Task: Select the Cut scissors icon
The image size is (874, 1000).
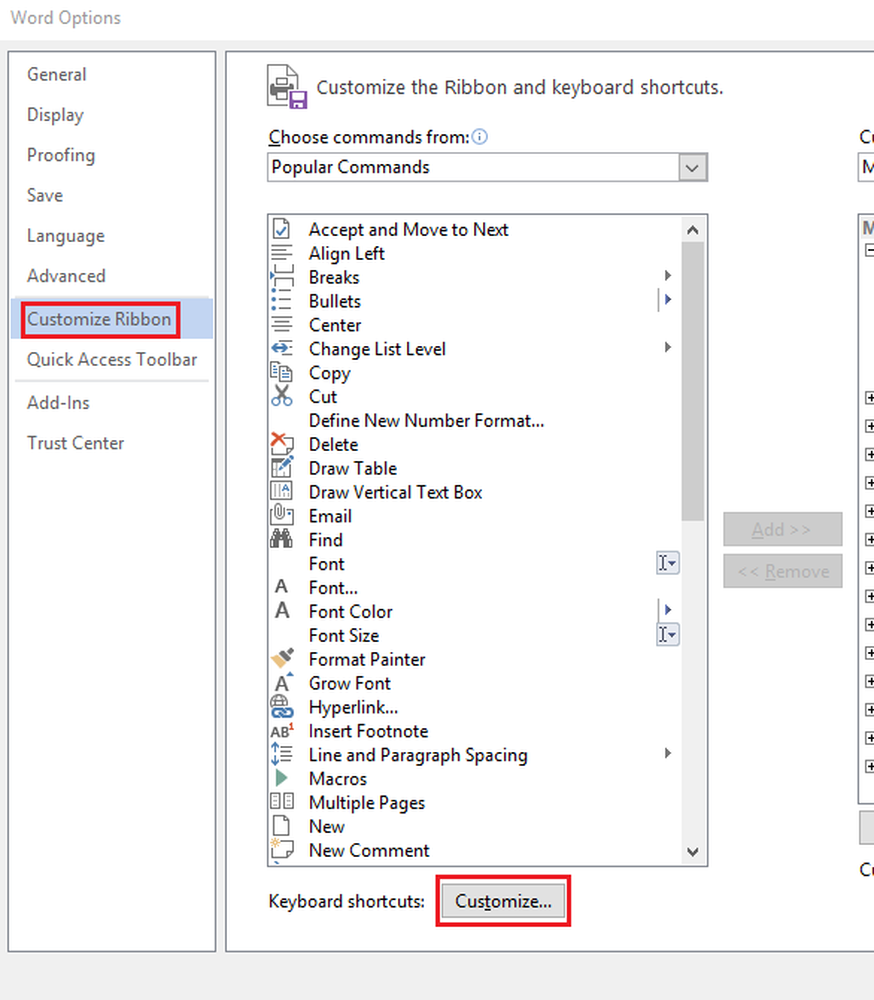Action: coord(282,396)
